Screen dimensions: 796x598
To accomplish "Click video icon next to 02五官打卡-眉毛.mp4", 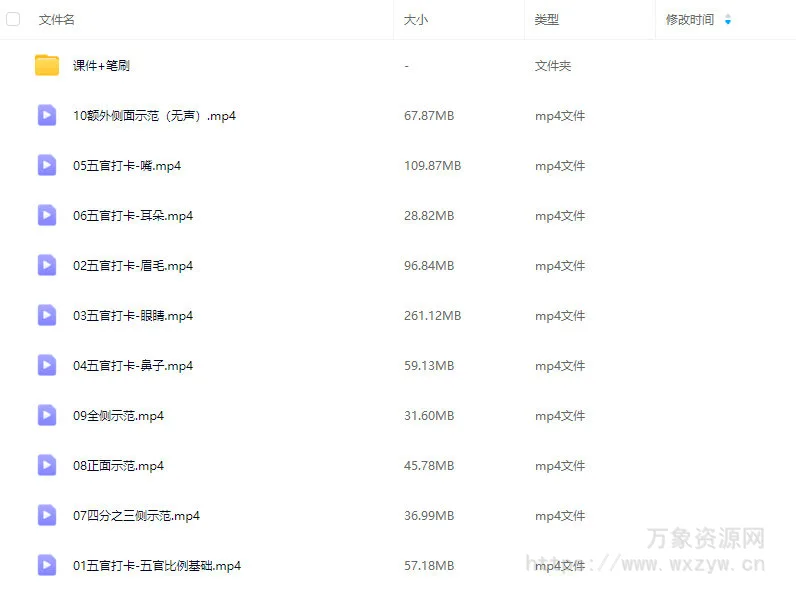I will [x=47, y=265].
